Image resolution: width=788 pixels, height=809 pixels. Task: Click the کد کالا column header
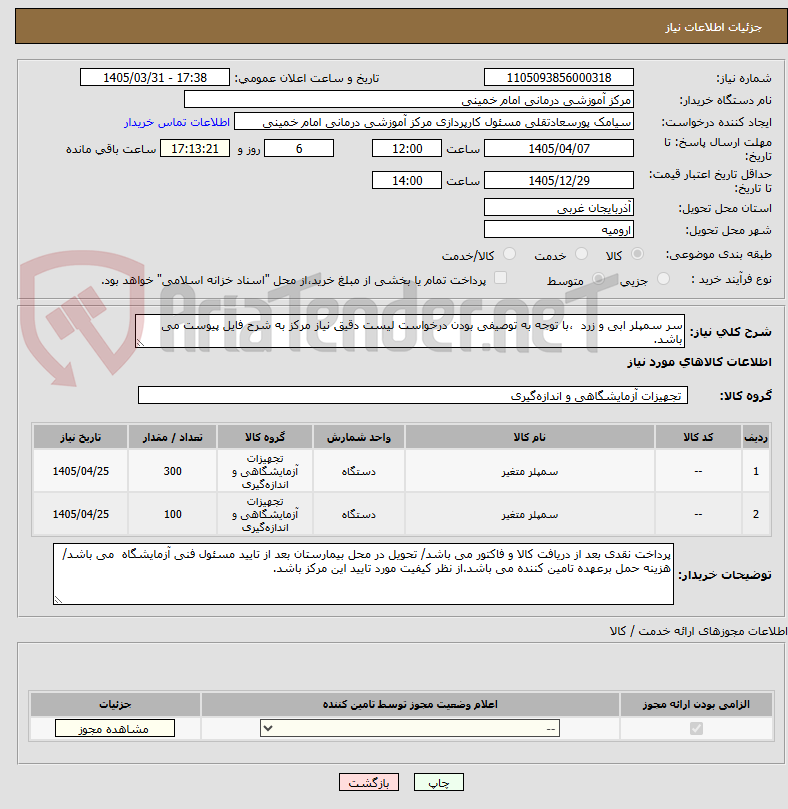click(x=698, y=437)
